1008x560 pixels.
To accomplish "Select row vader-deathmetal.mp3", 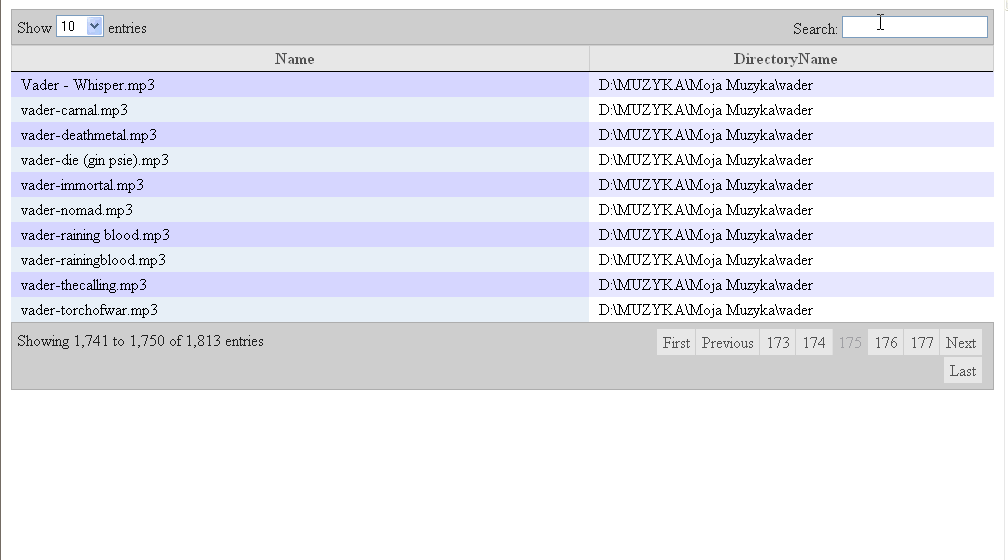I will coord(503,135).
